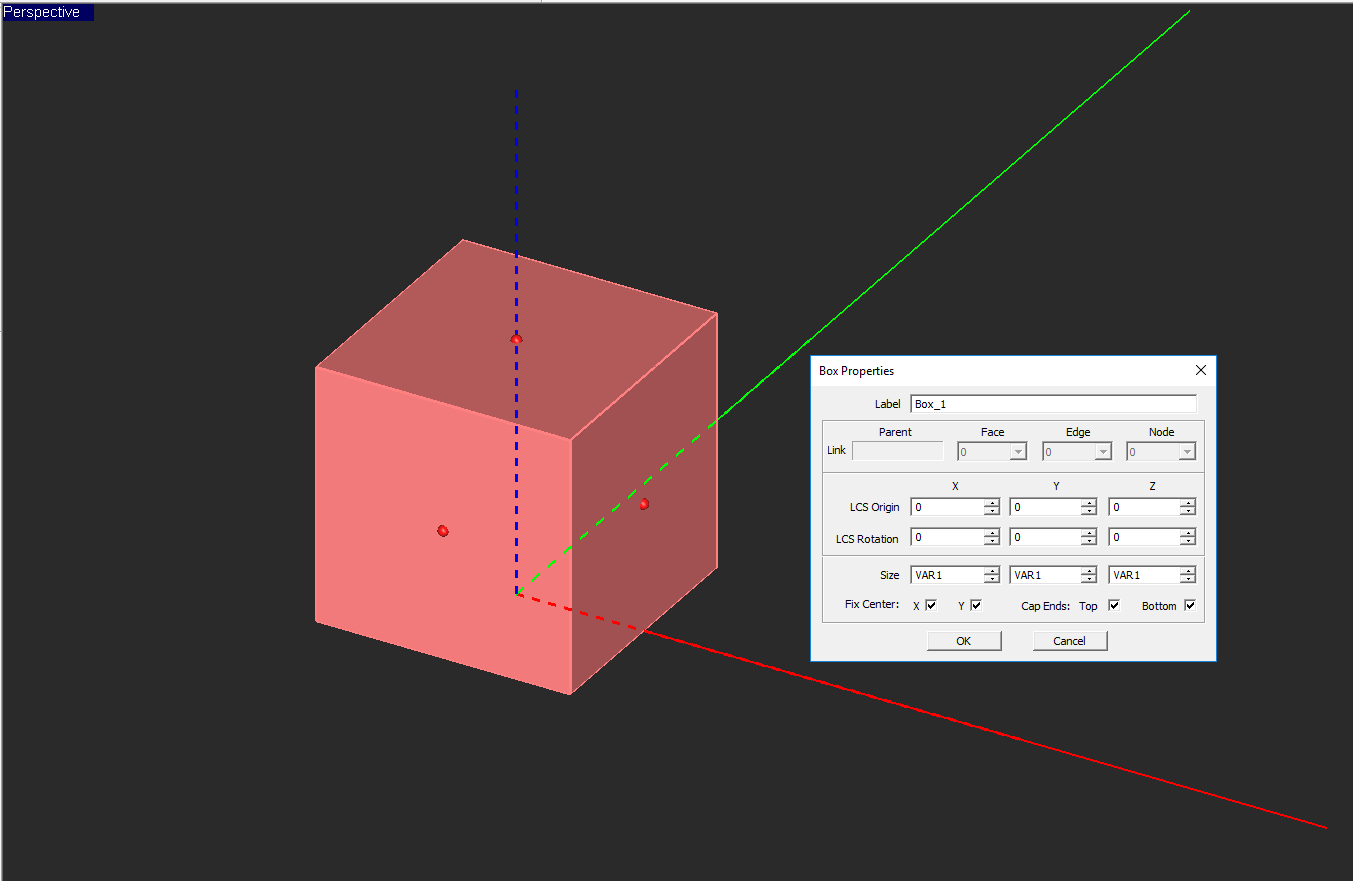Uncheck the Cap Ends Bottom checkbox

coord(1189,605)
